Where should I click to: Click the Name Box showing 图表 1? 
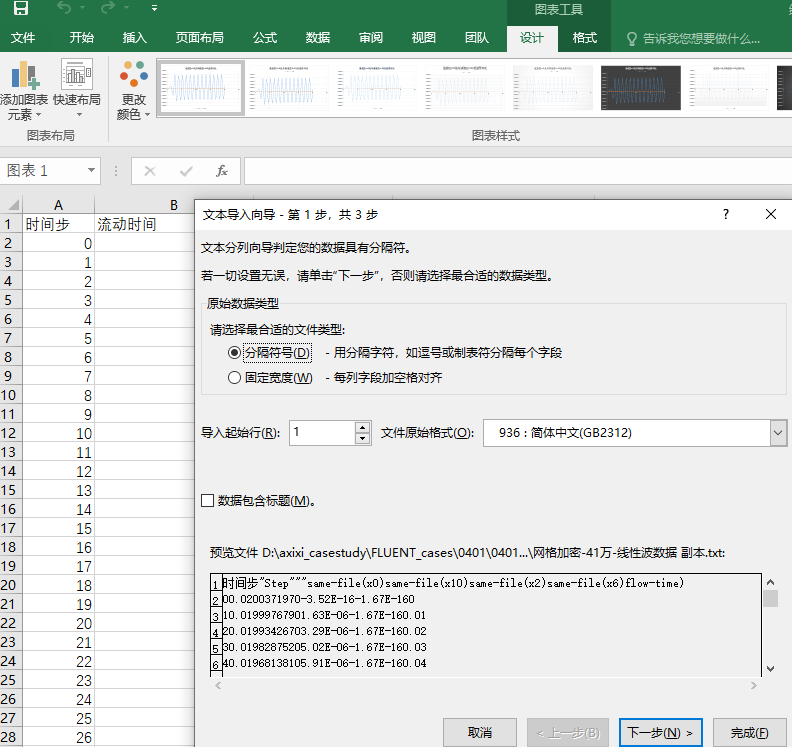(43, 171)
